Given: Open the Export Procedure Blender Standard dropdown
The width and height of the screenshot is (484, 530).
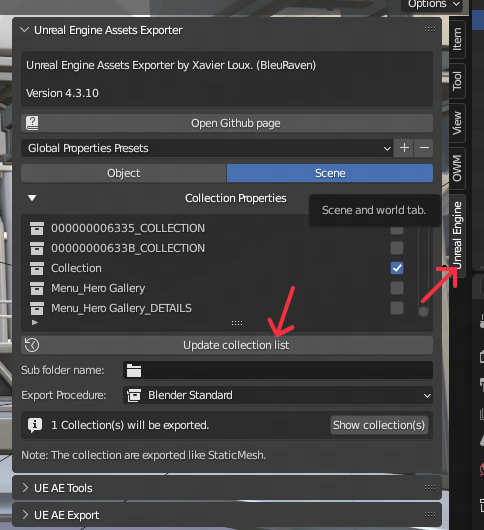Looking at the screenshot, I should 278,395.
